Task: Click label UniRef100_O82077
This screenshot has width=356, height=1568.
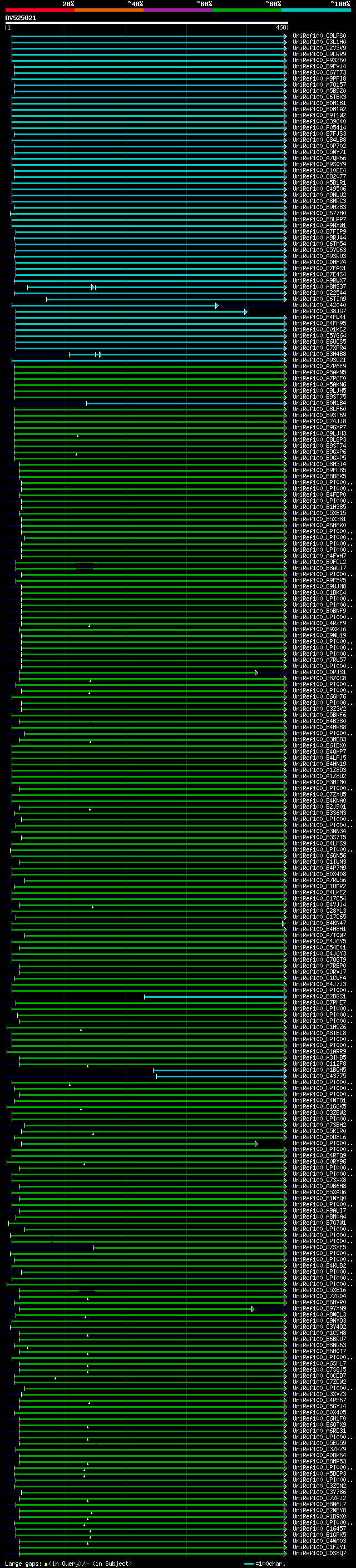Action: 319,176
